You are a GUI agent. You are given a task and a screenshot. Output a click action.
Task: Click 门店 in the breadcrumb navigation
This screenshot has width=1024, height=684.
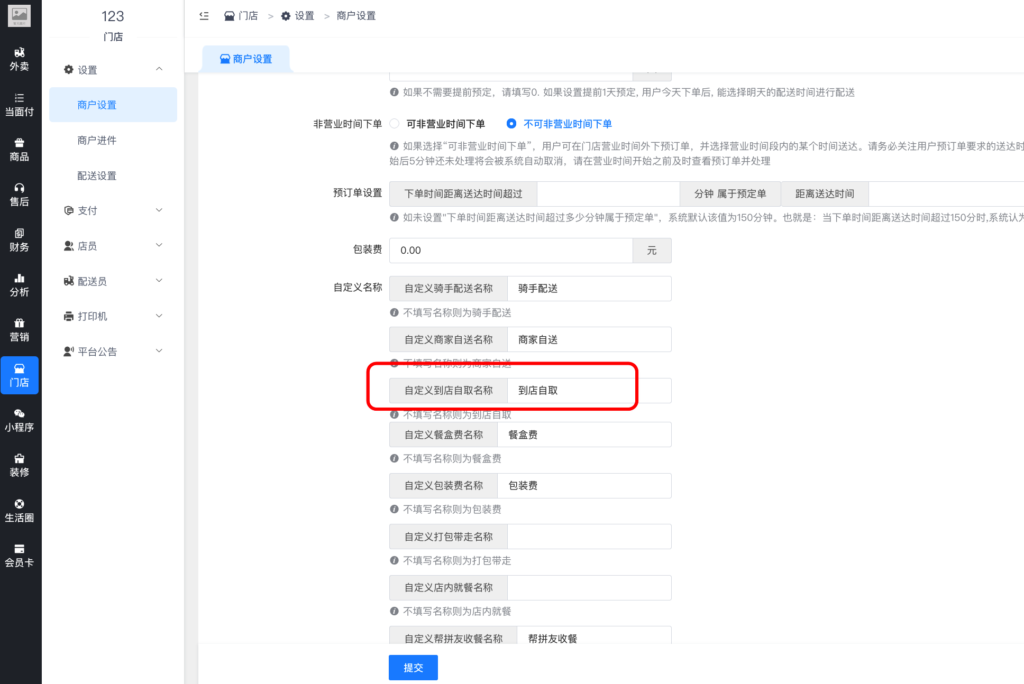tap(249, 15)
